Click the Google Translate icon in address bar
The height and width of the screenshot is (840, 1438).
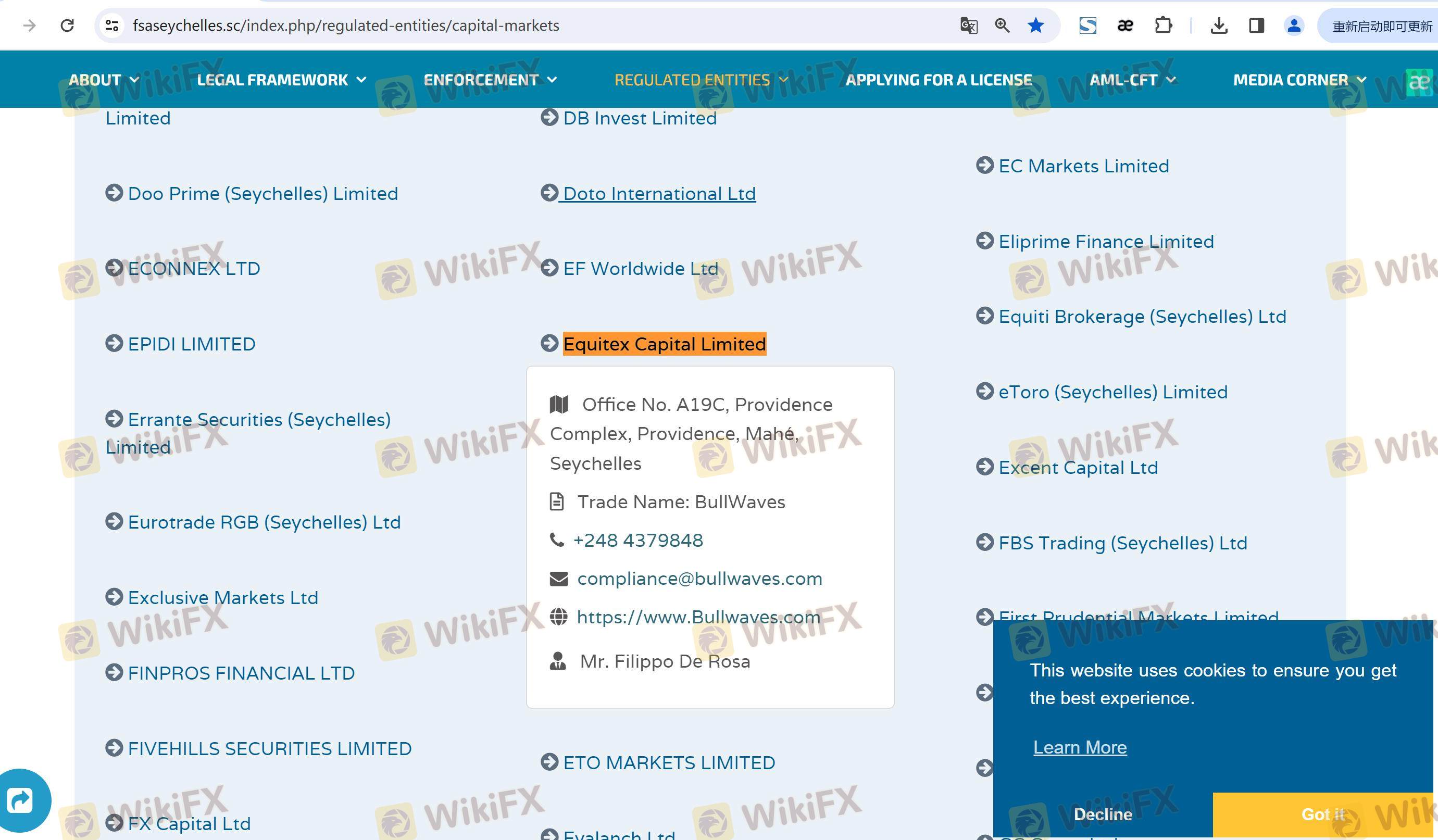coord(968,26)
